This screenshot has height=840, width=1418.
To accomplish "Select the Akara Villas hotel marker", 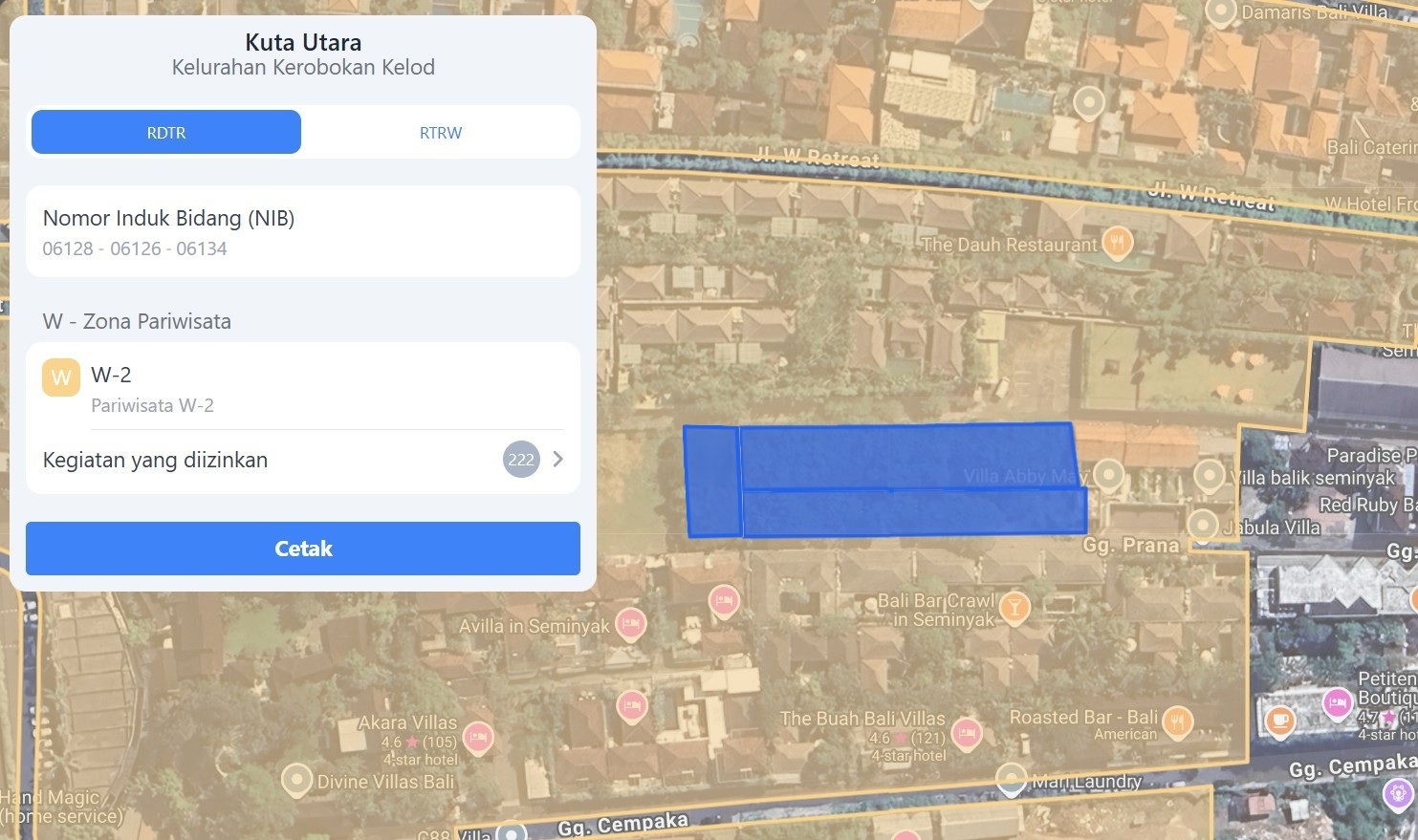I will pos(478,738).
